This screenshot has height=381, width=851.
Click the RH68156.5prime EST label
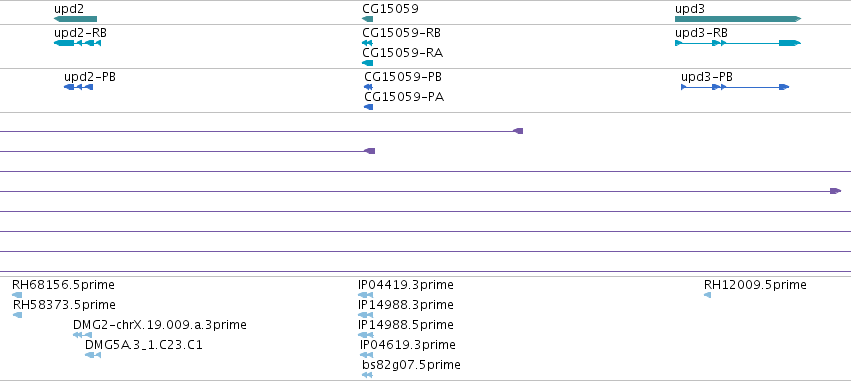coord(63,284)
